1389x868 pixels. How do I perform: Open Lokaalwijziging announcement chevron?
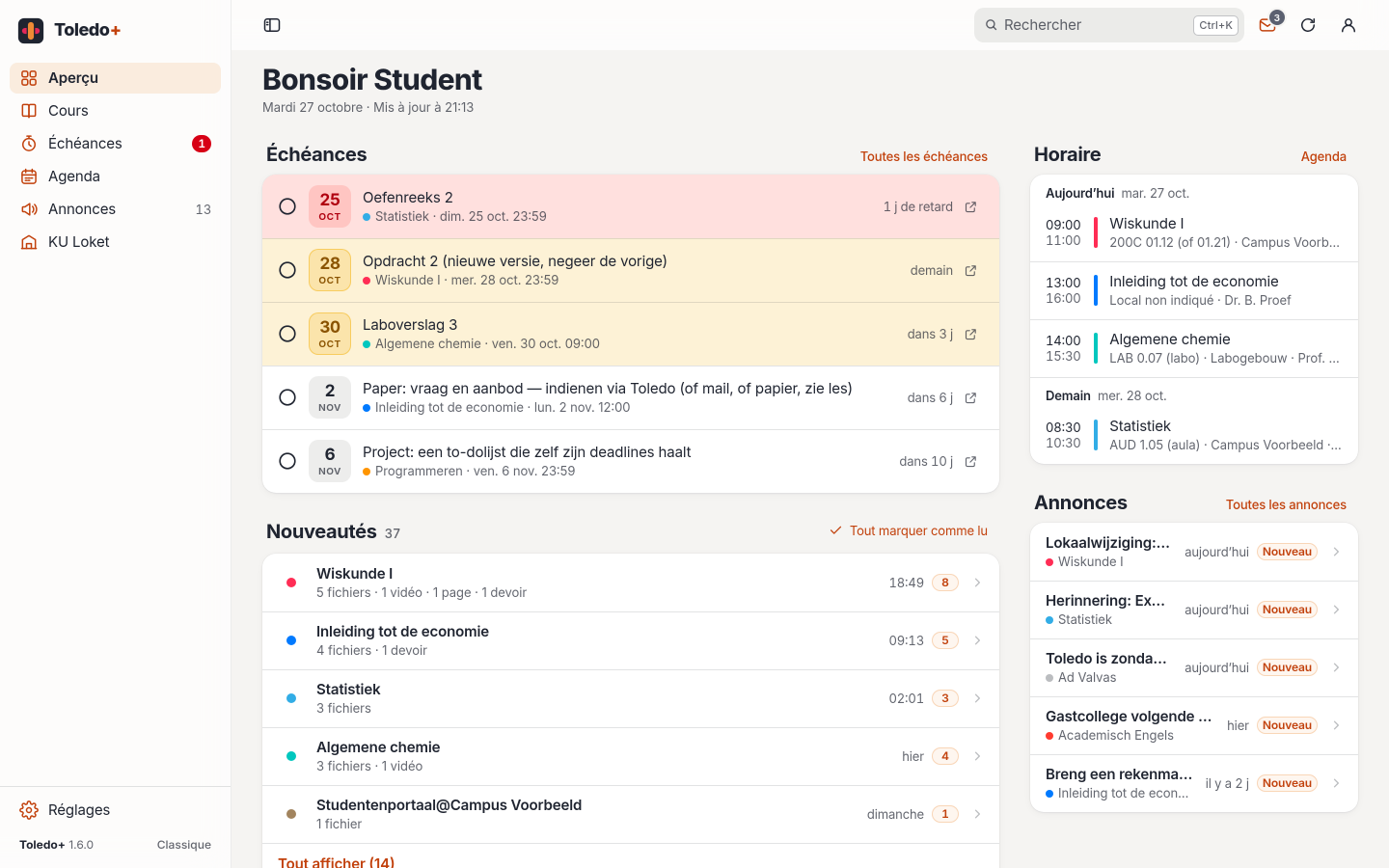[1336, 552]
